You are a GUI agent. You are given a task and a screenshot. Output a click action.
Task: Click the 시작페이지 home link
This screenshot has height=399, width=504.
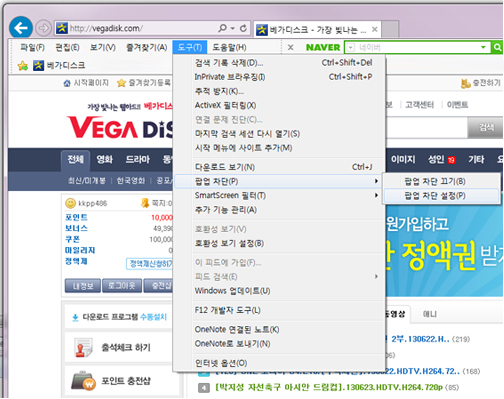[x=86, y=83]
